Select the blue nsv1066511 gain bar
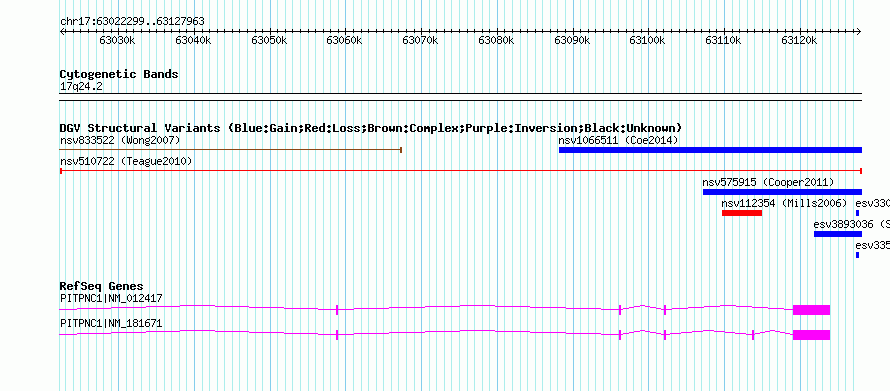This screenshot has width=890, height=391. 711,150
